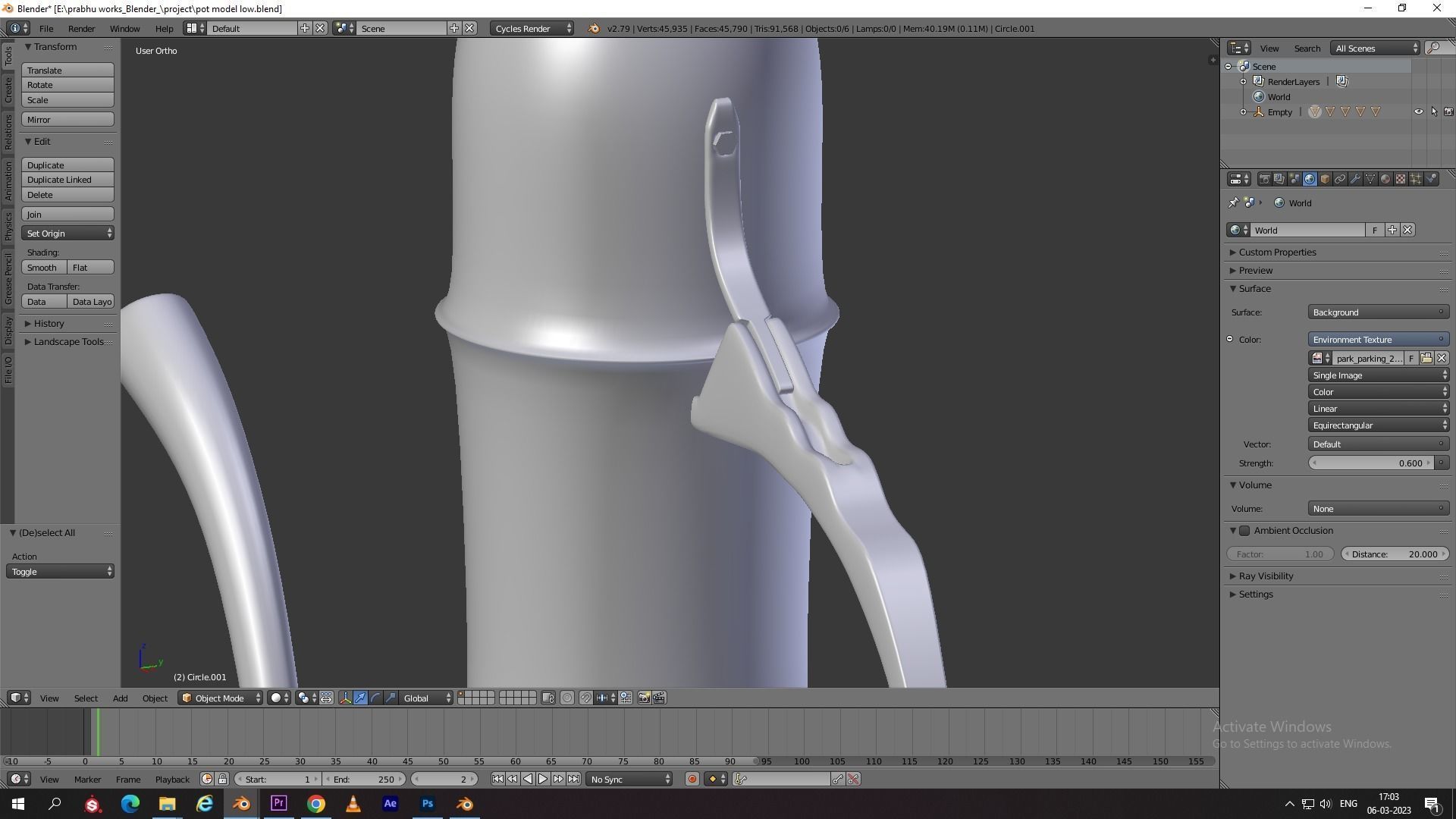Switch to the Create sidebar tab

(8, 89)
